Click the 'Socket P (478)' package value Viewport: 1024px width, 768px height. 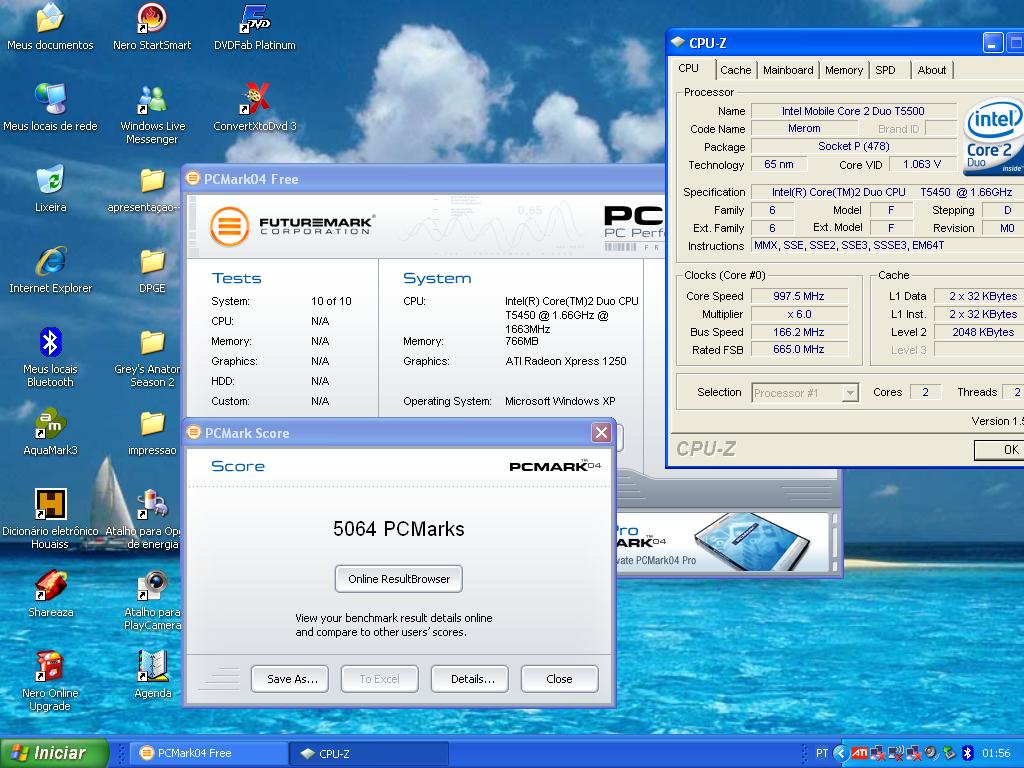click(854, 146)
